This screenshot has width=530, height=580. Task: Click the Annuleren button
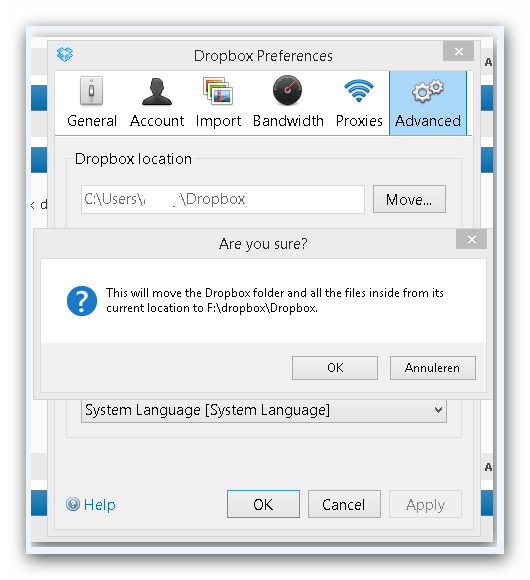coord(433,368)
